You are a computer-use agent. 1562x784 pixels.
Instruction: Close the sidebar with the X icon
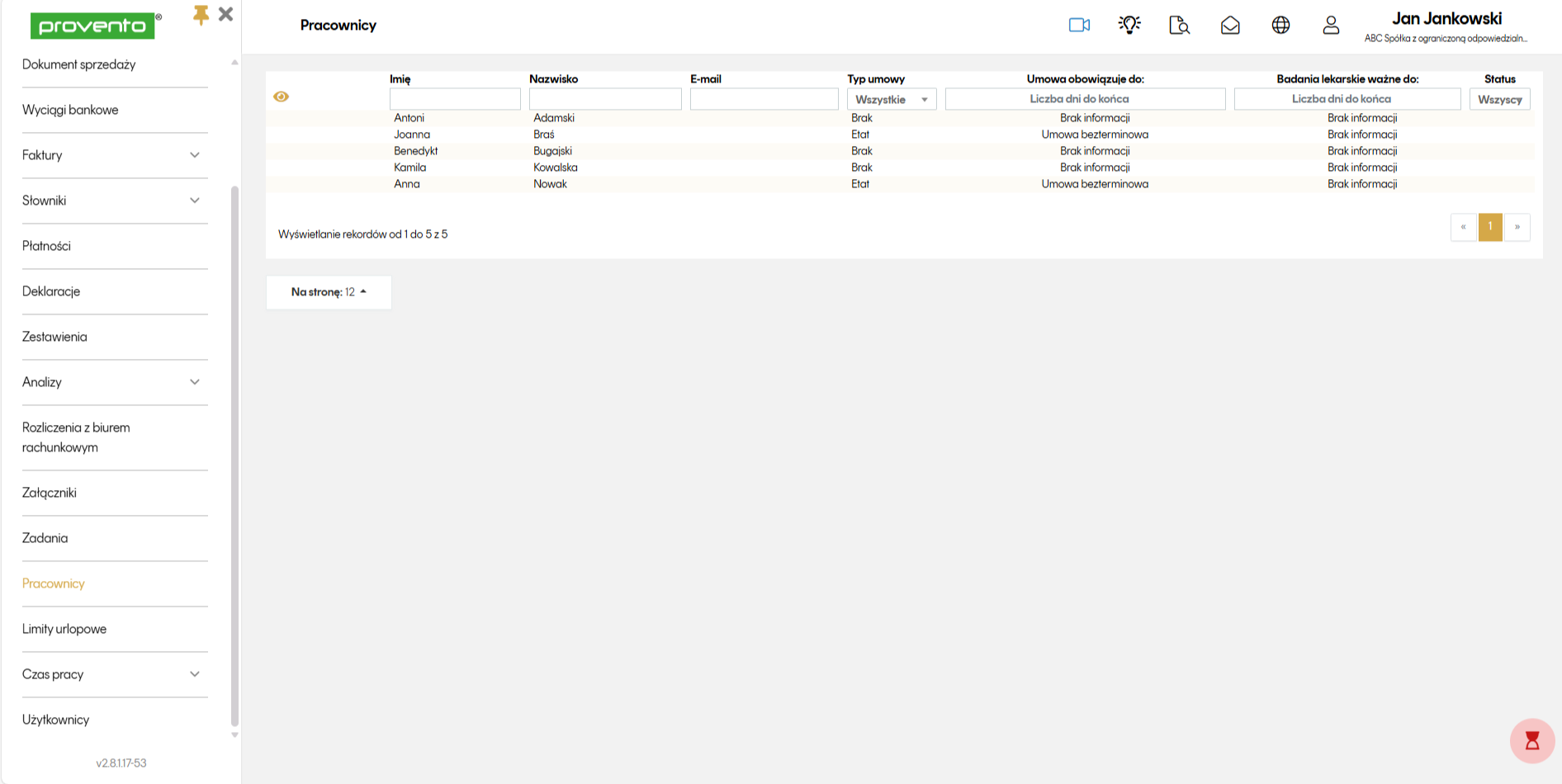click(226, 14)
